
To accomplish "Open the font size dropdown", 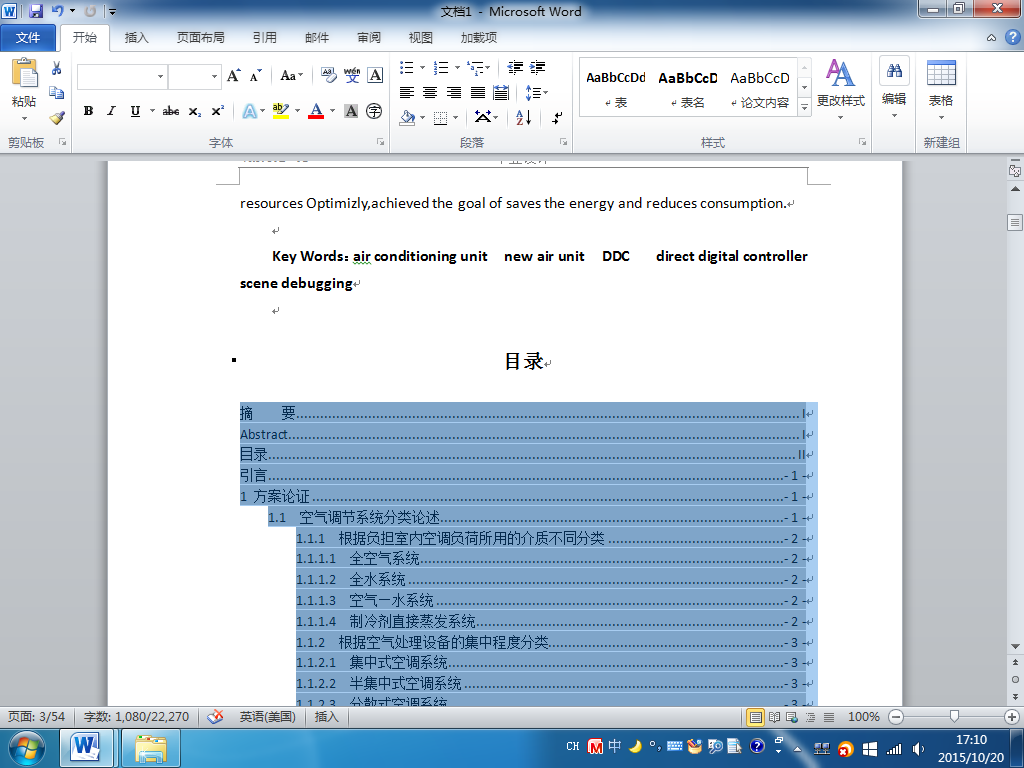I will click(x=214, y=76).
